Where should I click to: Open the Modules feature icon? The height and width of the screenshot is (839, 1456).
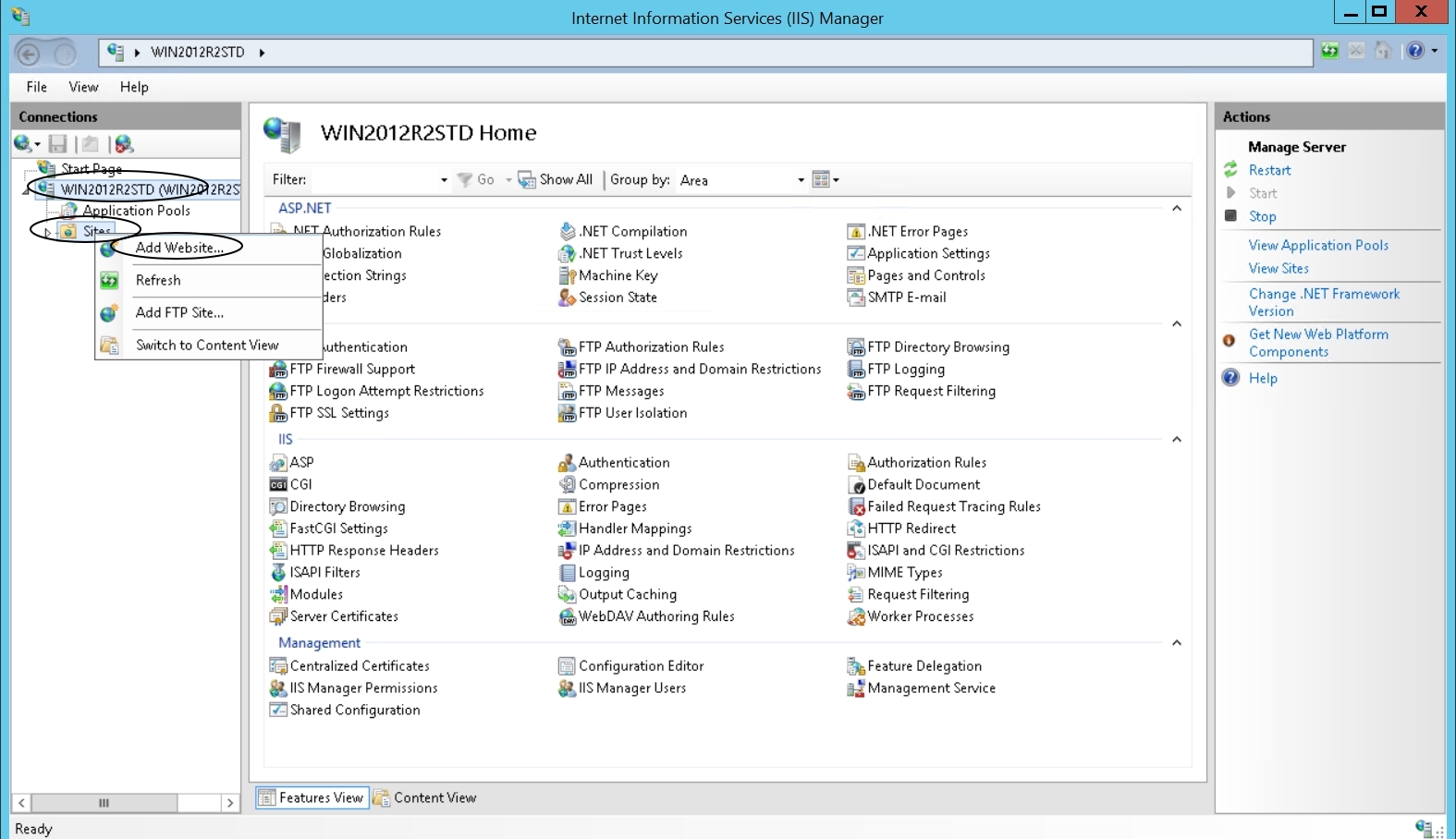pyautogui.click(x=278, y=594)
